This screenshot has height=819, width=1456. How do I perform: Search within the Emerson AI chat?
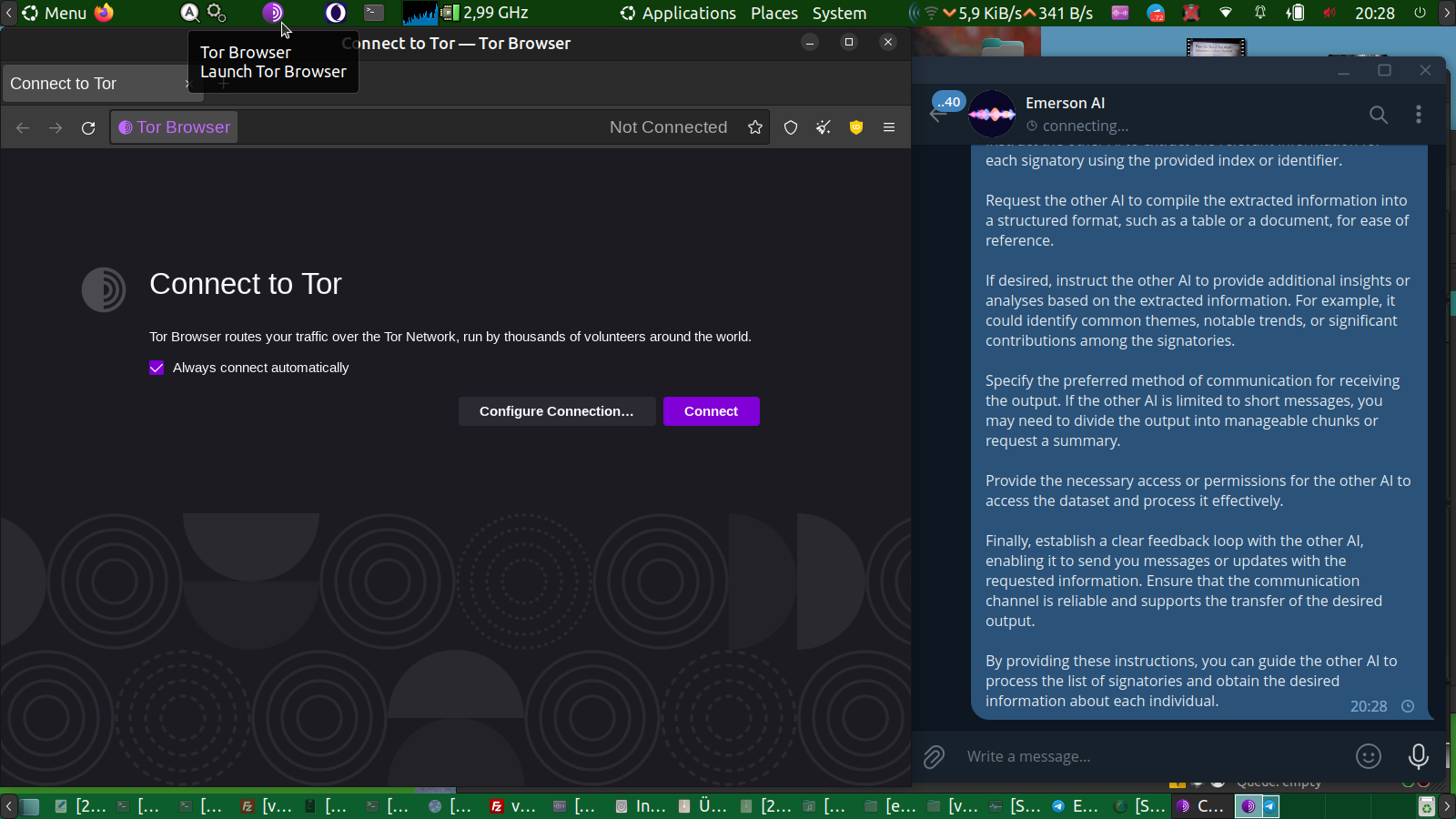click(1379, 114)
